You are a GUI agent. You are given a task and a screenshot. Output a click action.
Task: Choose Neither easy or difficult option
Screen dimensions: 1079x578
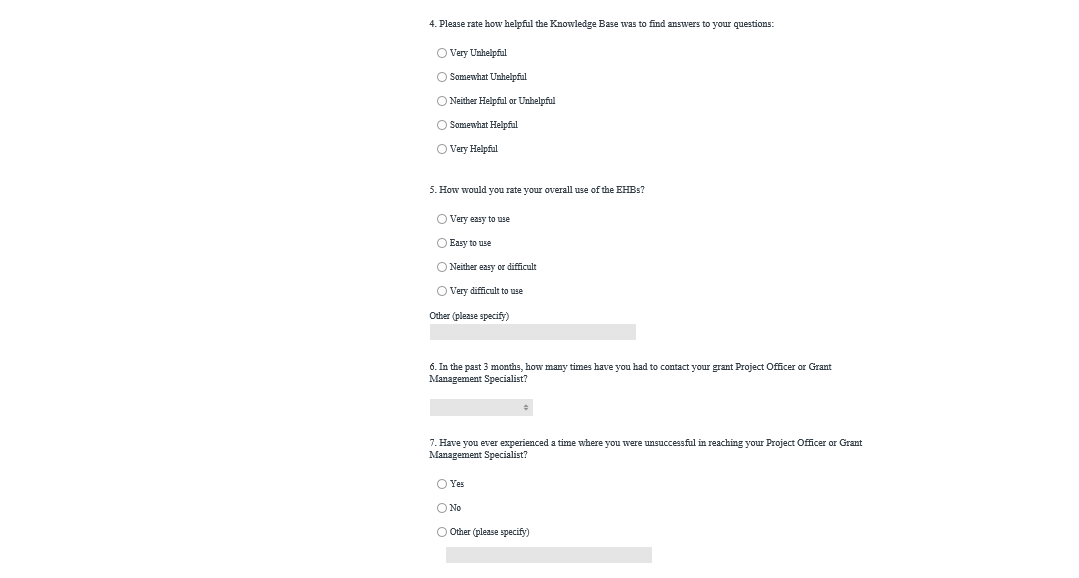click(x=442, y=267)
